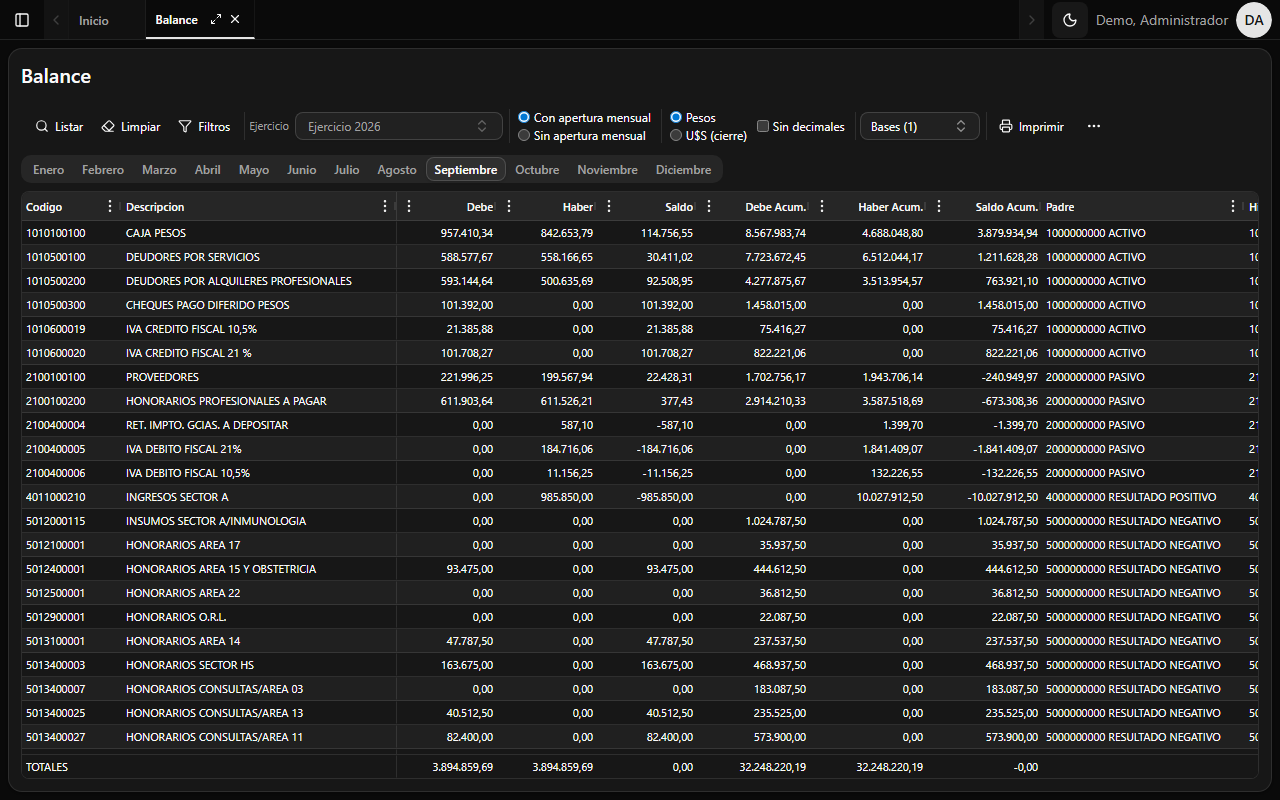Select the Abril month tab
The image size is (1280, 800).
coord(208,170)
